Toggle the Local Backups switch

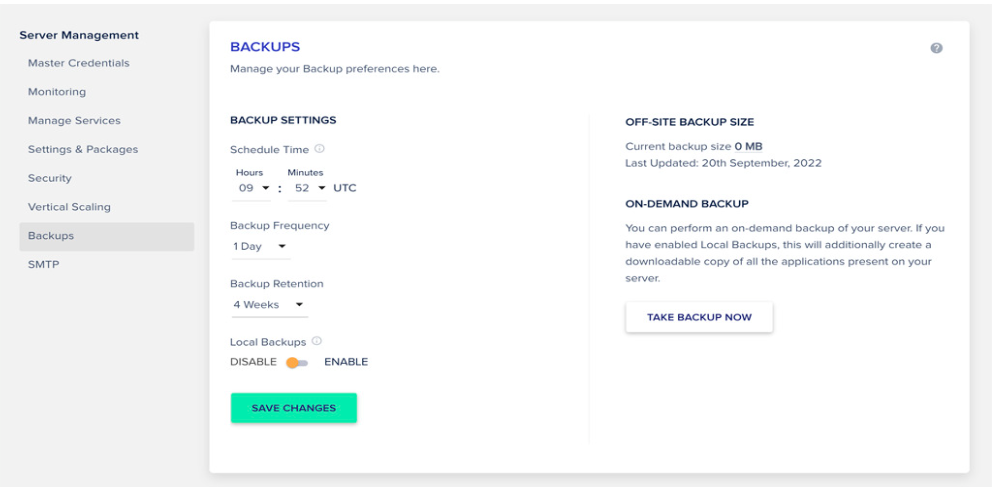coord(297,362)
